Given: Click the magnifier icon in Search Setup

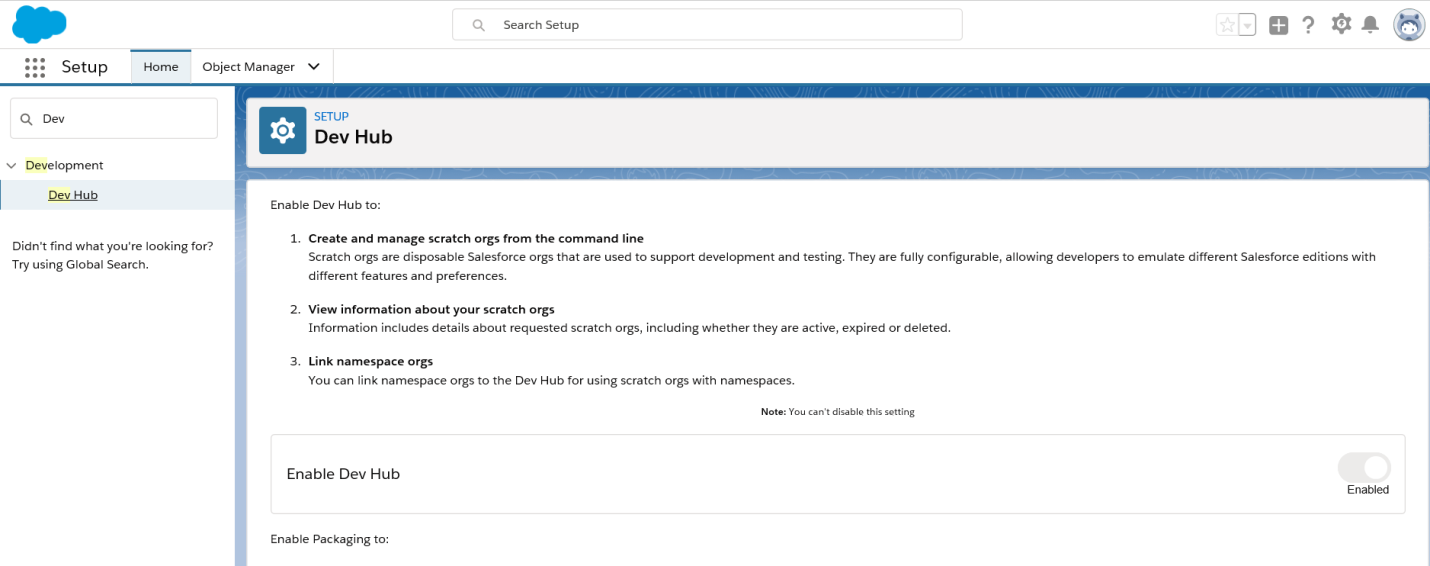Looking at the screenshot, I should pos(479,25).
